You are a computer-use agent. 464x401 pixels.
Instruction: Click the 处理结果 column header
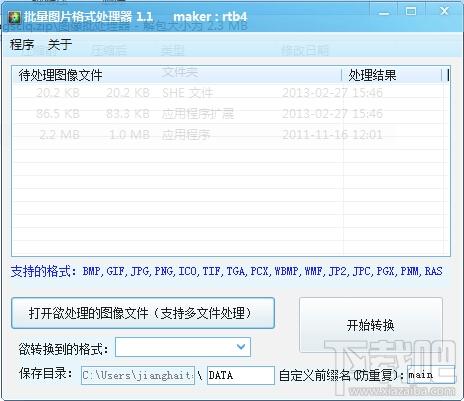(x=392, y=75)
